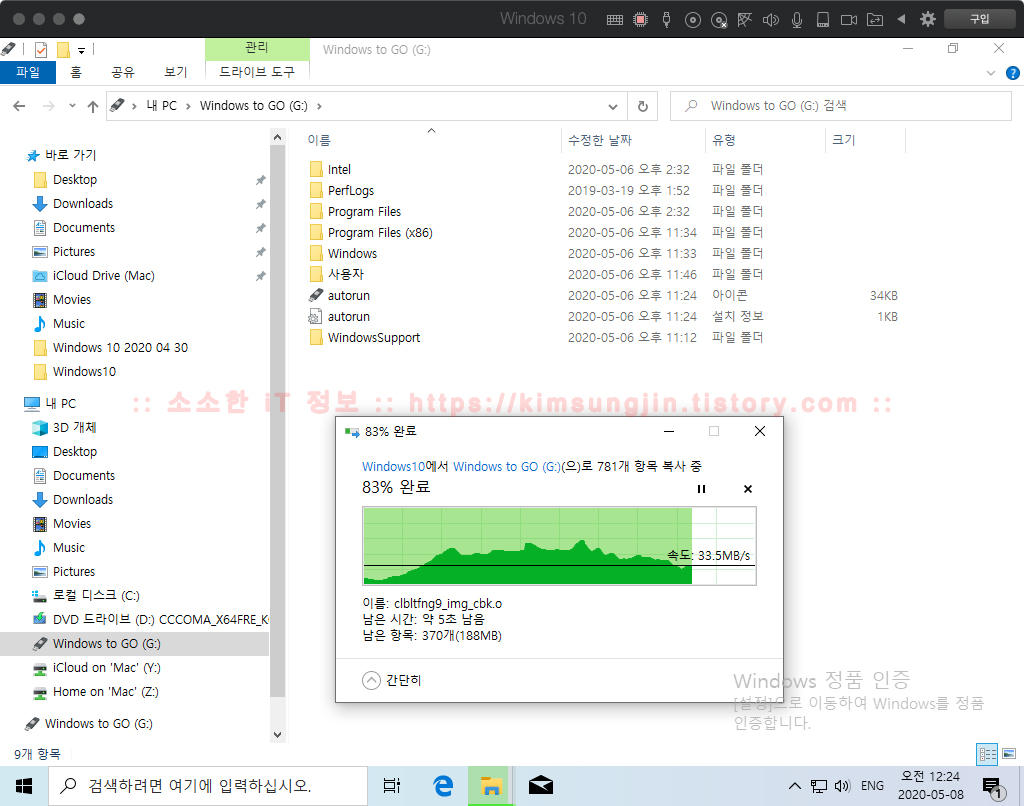Select the WindowsSupport folder
This screenshot has height=806, width=1024.
(x=374, y=338)
